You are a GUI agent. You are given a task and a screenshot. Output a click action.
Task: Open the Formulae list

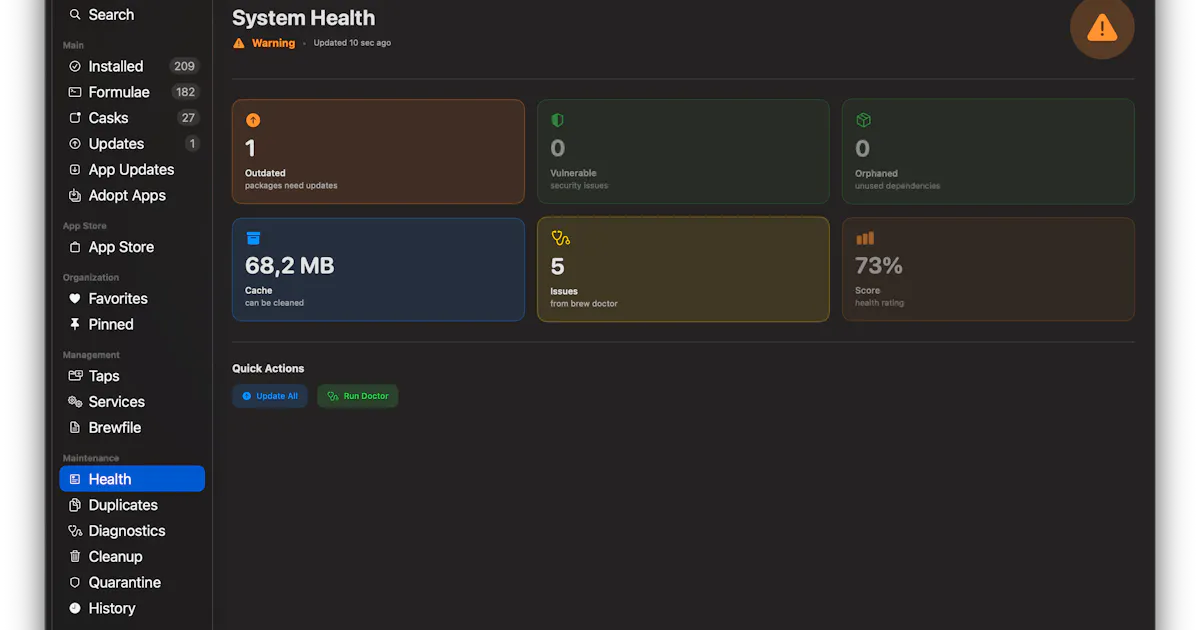[132, 92]
